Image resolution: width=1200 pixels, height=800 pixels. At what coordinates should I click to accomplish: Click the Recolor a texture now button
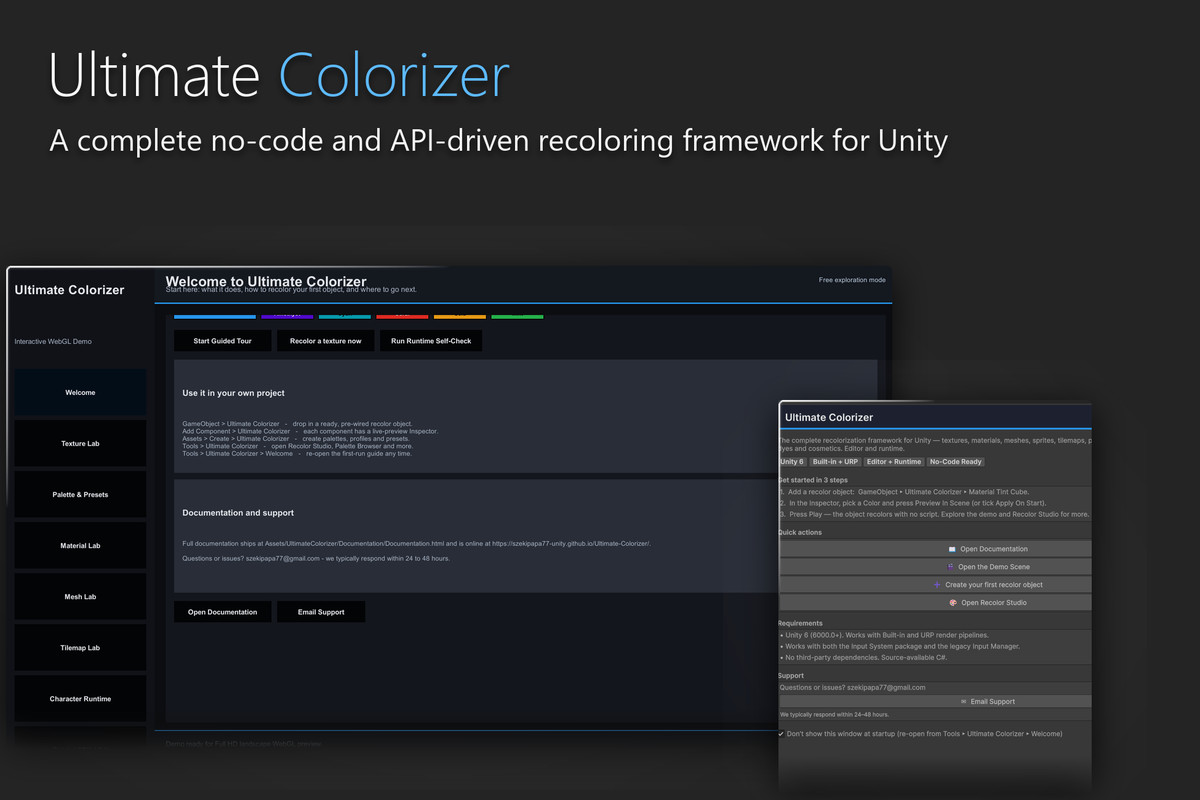click(x=325, y=341)
